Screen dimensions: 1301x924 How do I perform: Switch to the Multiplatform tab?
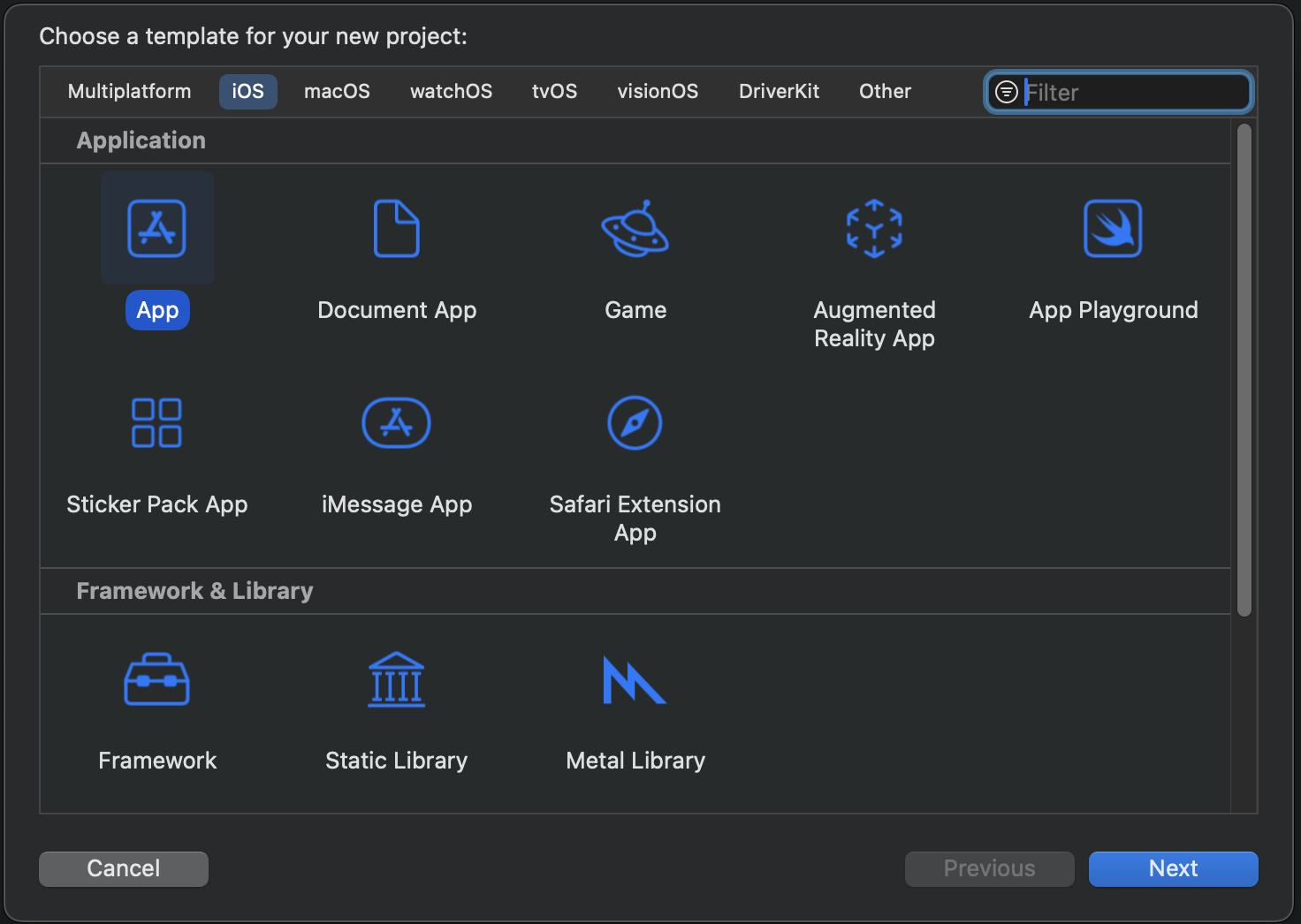[129, 92]
